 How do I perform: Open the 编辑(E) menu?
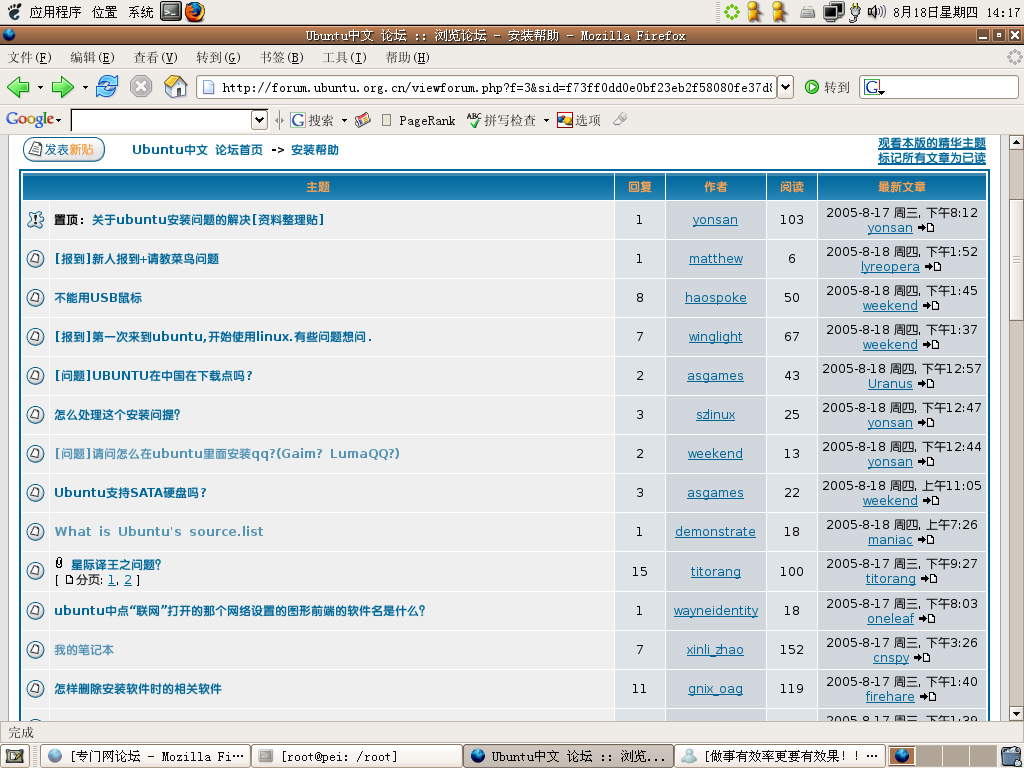pyautogui.click(x=92, y=57)
